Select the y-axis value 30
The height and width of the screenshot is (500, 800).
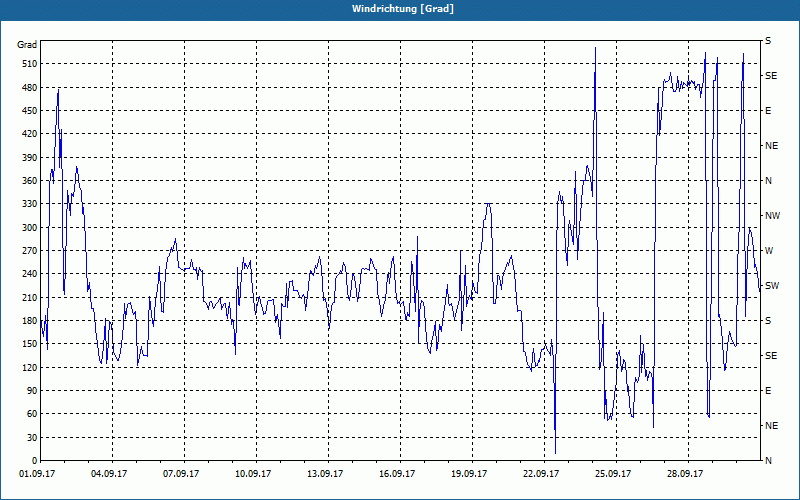point(32,438)
